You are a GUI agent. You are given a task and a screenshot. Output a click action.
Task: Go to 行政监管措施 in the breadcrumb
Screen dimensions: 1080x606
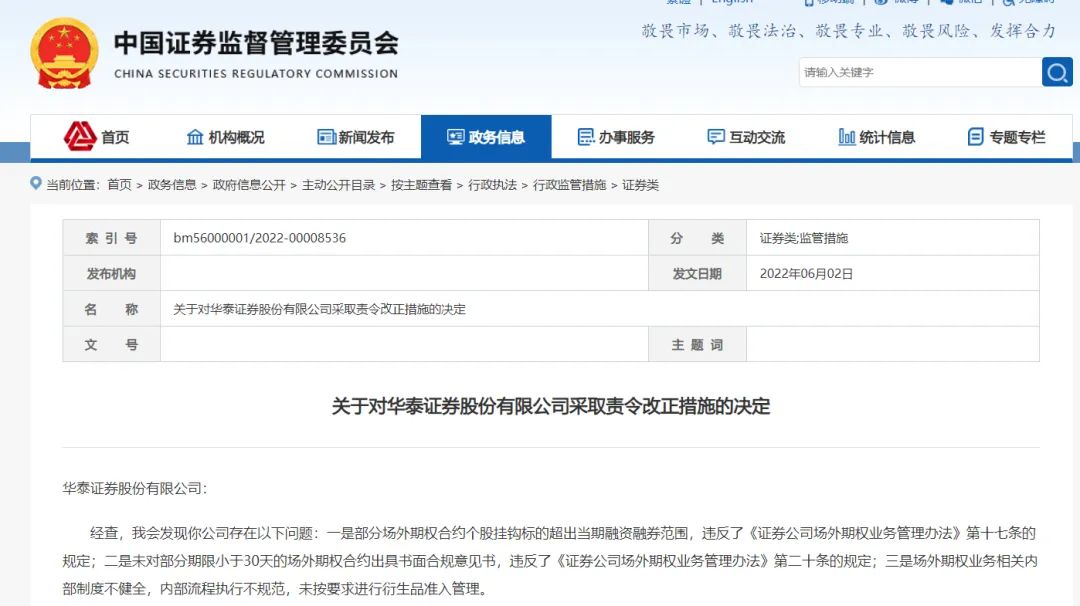point(570,185)
